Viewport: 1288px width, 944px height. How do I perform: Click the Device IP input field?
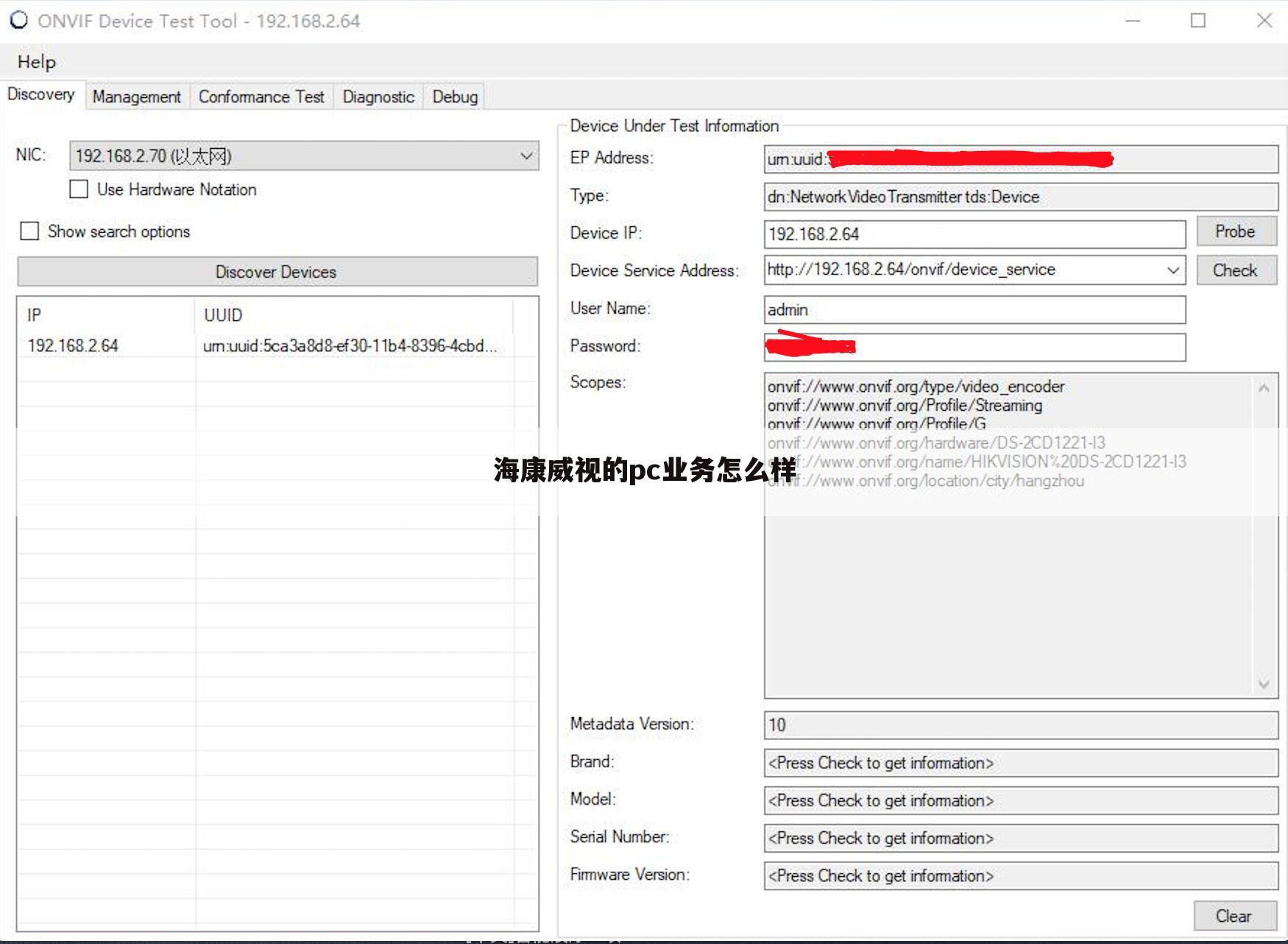pyautogui.click(x=974, y=234)
